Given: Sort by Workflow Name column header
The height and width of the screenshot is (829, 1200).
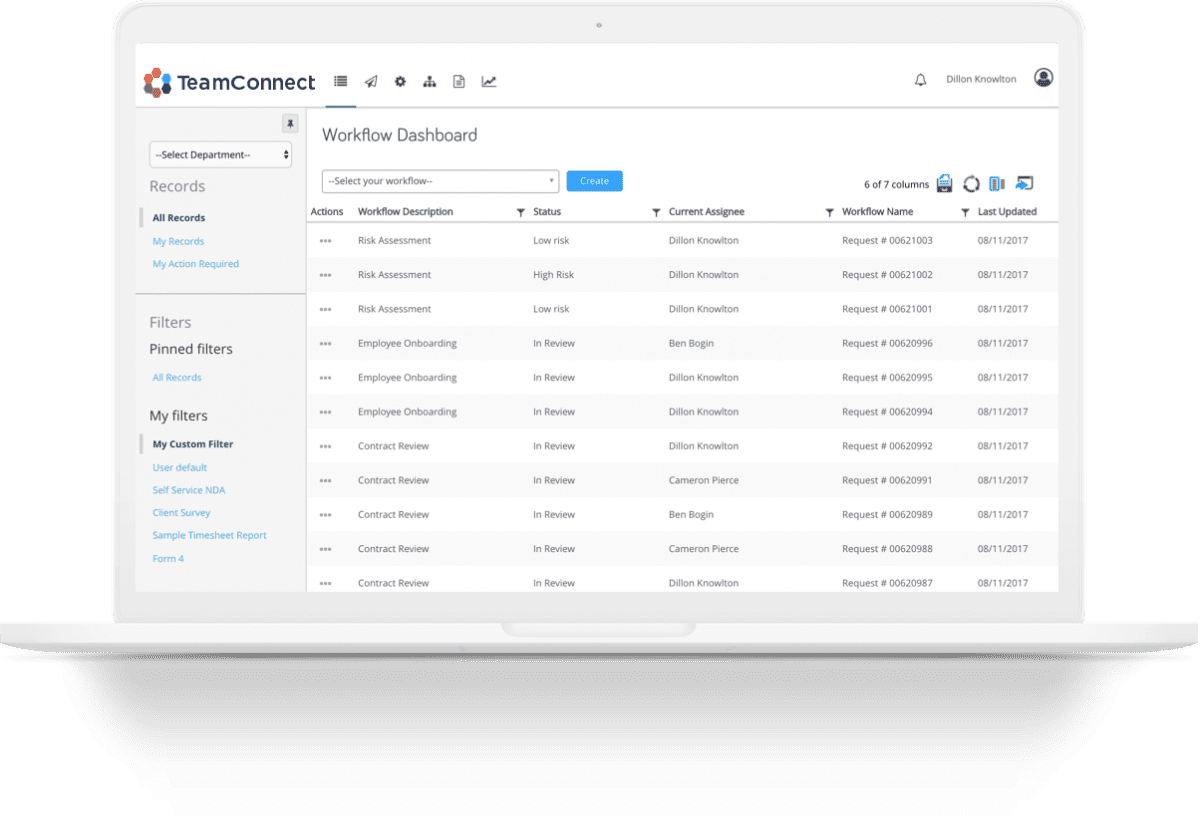Looking at the screenshot, I should [877, 212].
